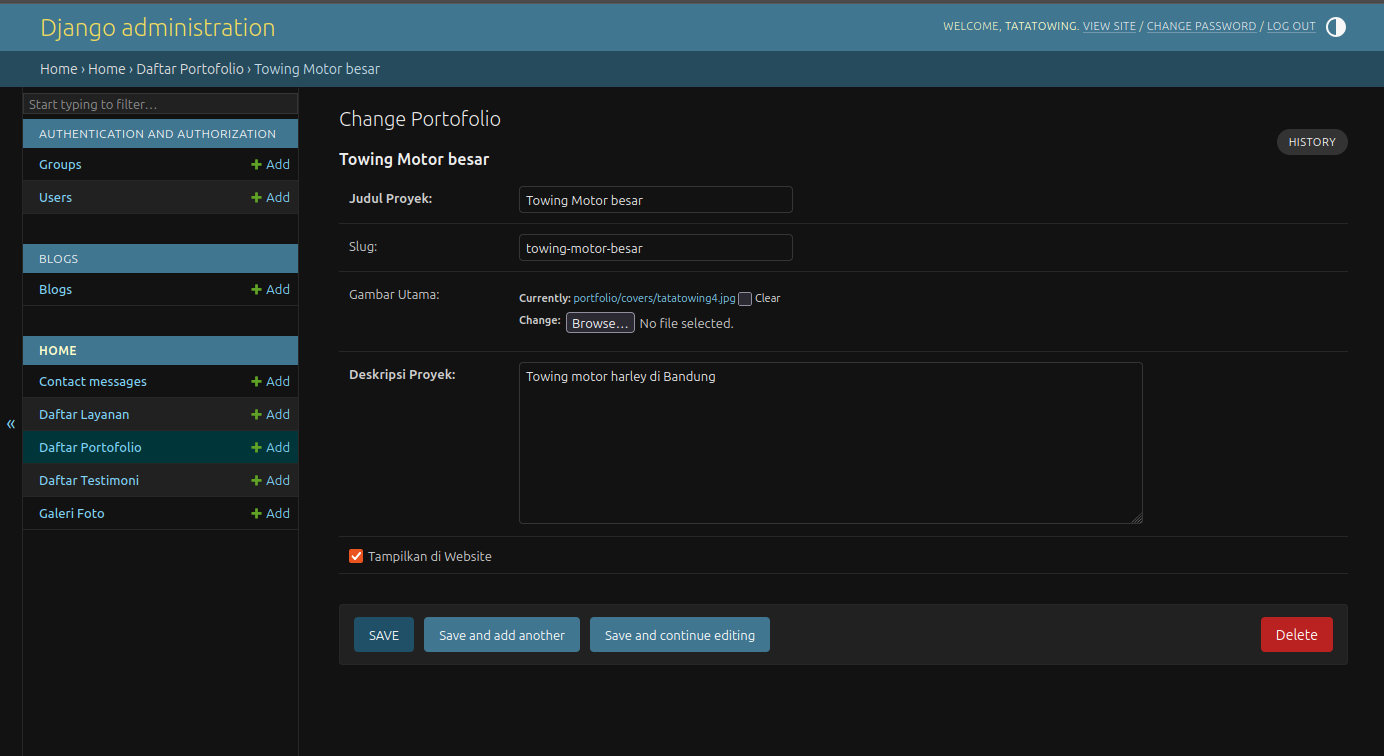Screen dimensions: 1384x756
Task: Click the plus Add icon beside Groups
Action: coord(257,165)
